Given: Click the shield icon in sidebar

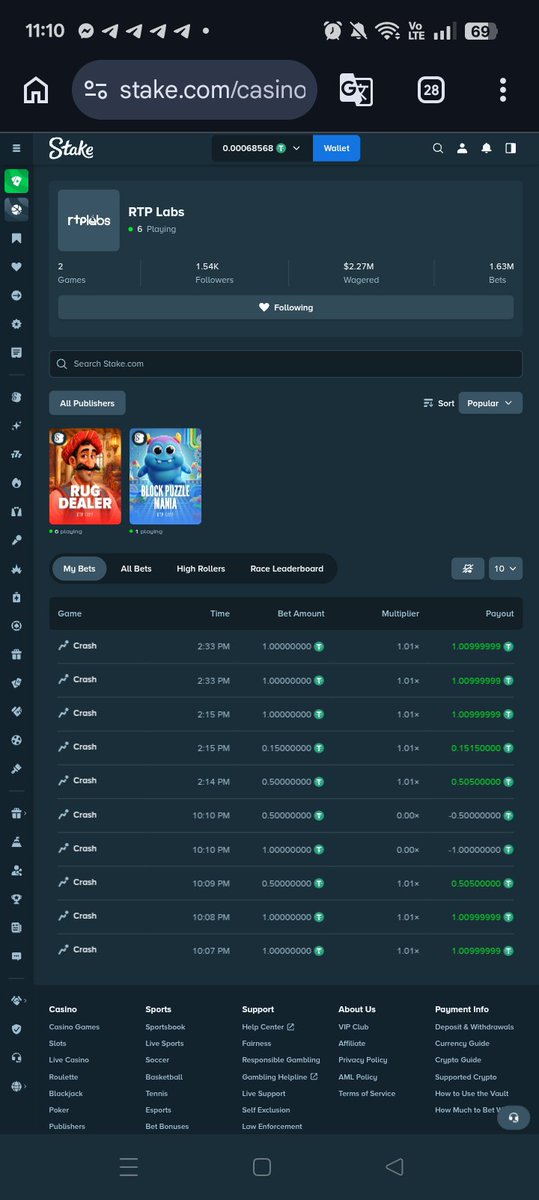Looking at the screenshot, I should pos(16,1029).
